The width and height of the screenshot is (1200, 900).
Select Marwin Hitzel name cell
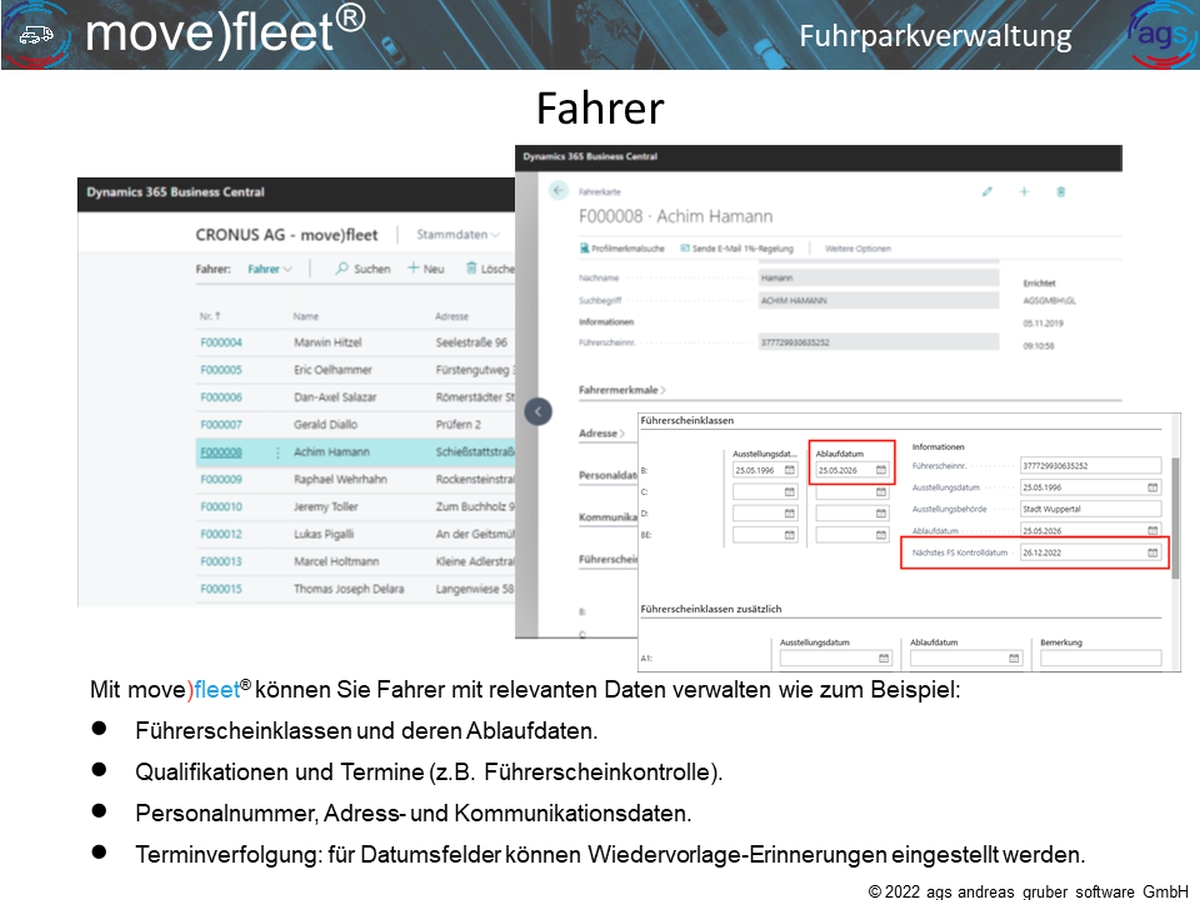point(327,342)
